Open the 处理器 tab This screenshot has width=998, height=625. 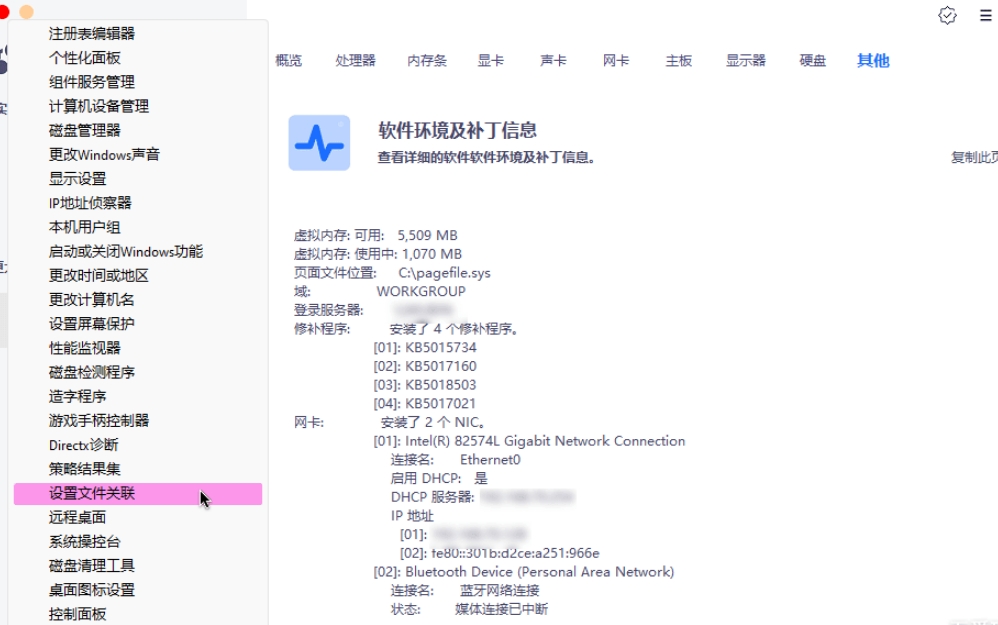point(355,60)
